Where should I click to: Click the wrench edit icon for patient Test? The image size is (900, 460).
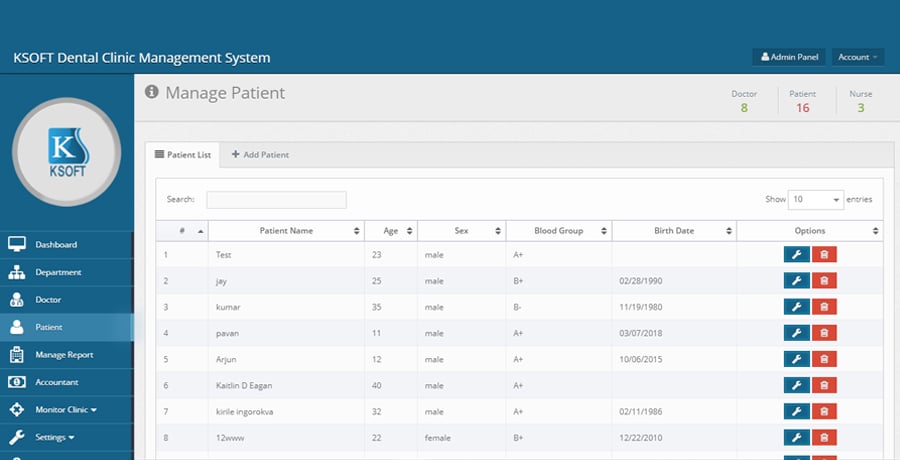point(796,255)
